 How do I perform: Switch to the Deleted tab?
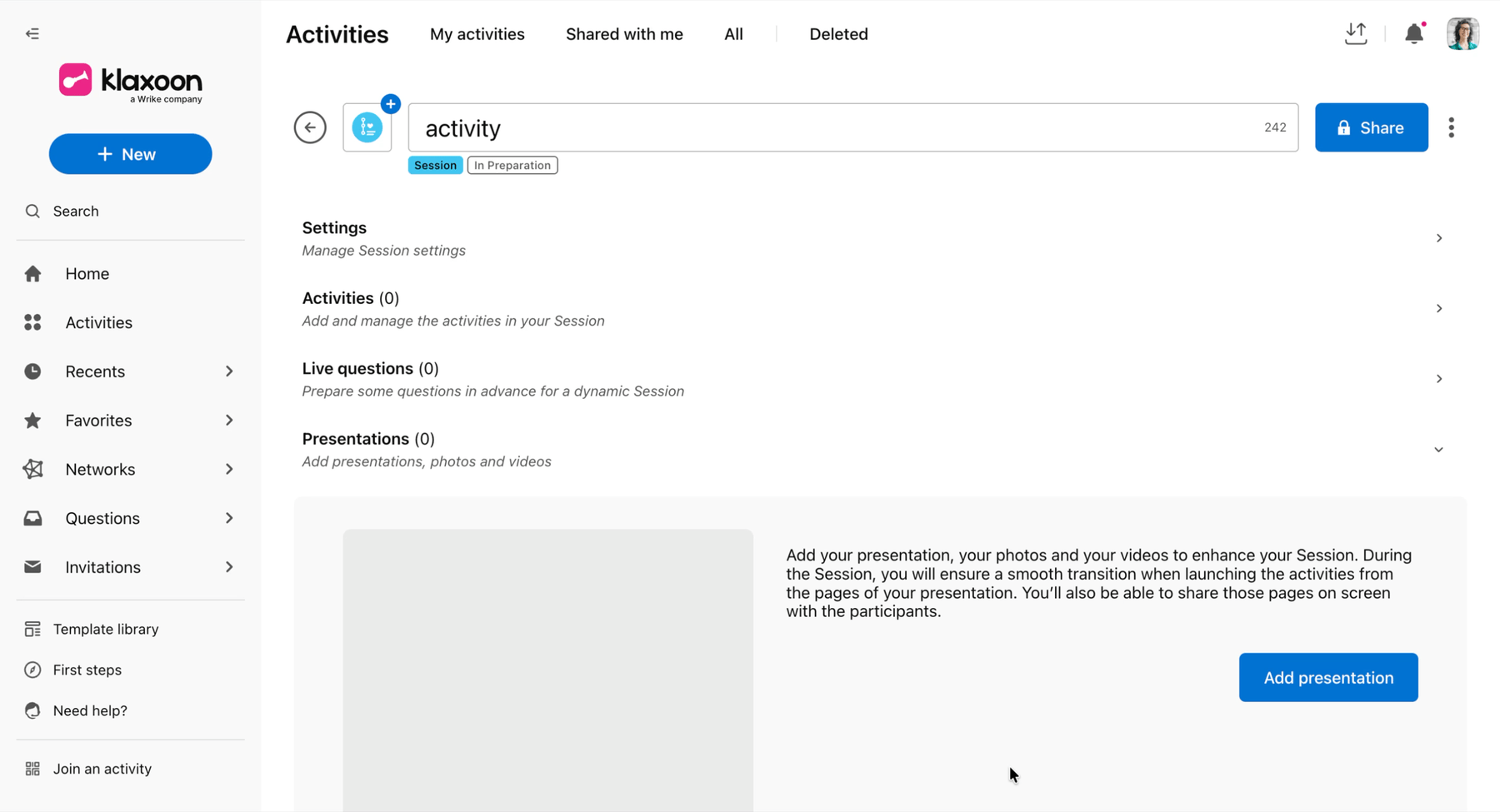tap(838, 34)
